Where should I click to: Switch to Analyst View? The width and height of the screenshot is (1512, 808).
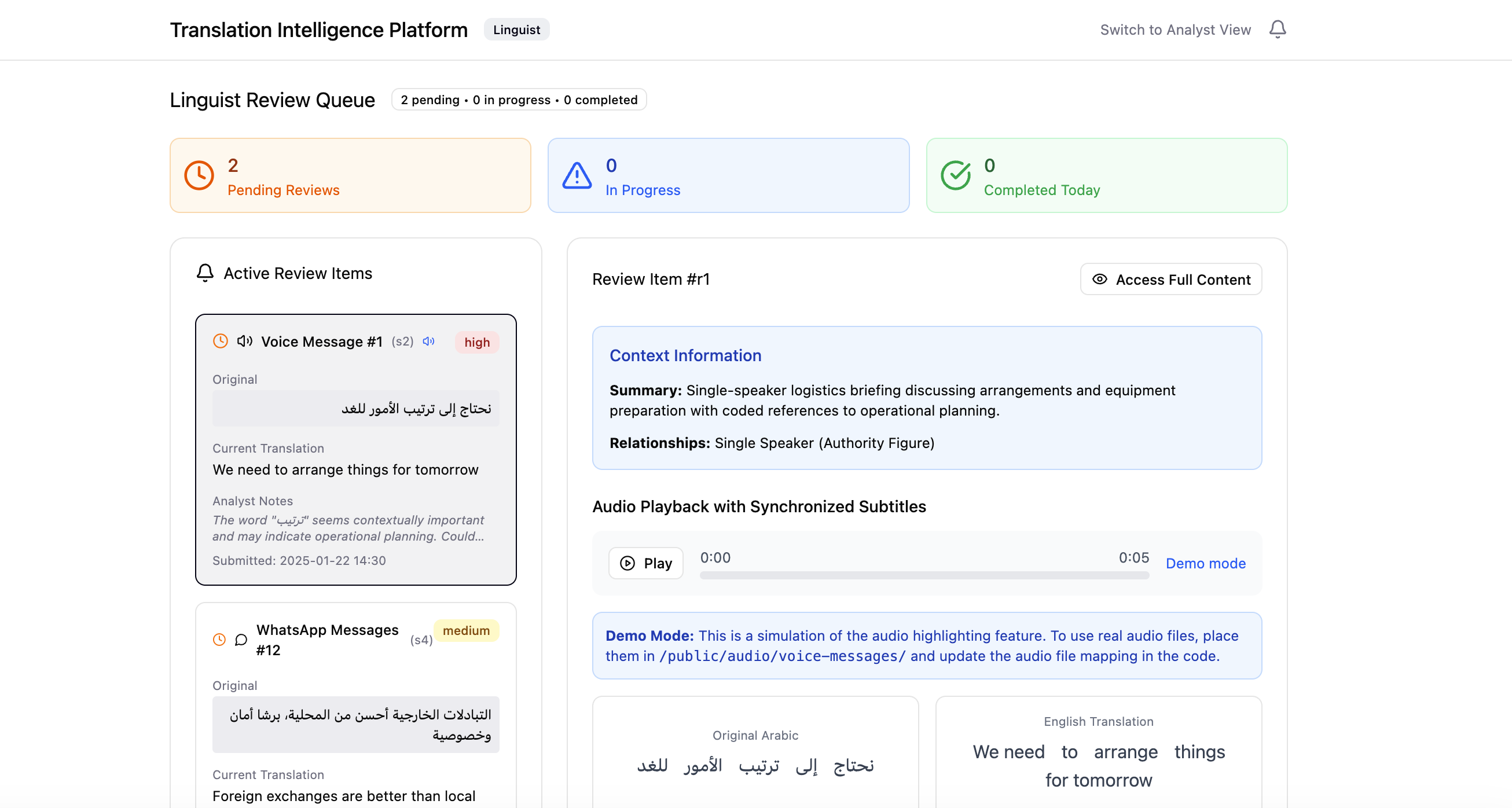(1175, 30)
